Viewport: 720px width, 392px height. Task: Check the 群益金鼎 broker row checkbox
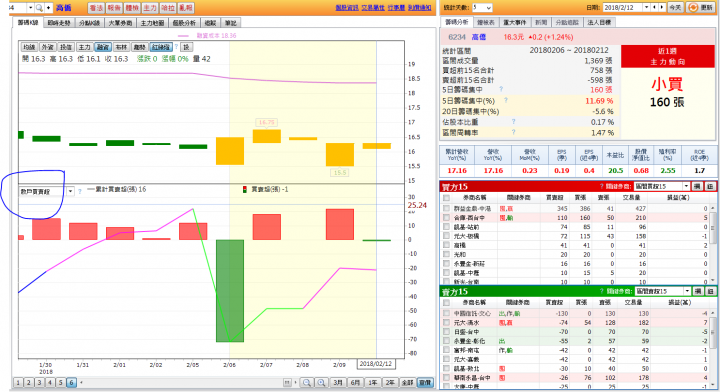click(x=446, y=208)
